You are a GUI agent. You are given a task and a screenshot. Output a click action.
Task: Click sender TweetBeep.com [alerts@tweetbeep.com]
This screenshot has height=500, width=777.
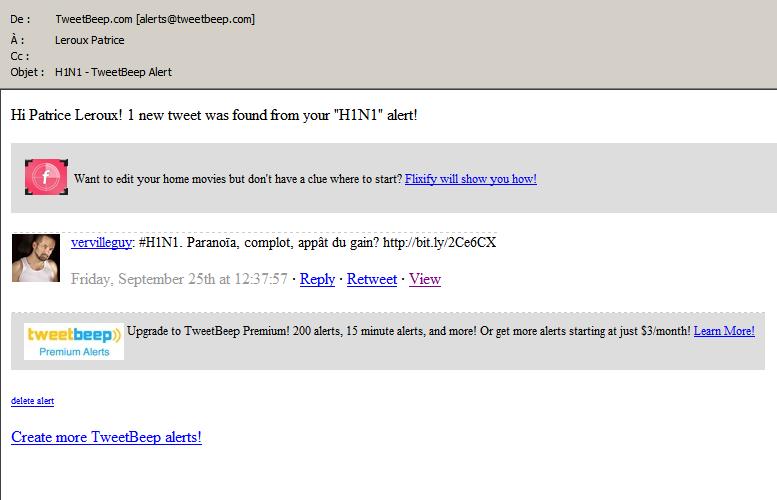(155, 19)
